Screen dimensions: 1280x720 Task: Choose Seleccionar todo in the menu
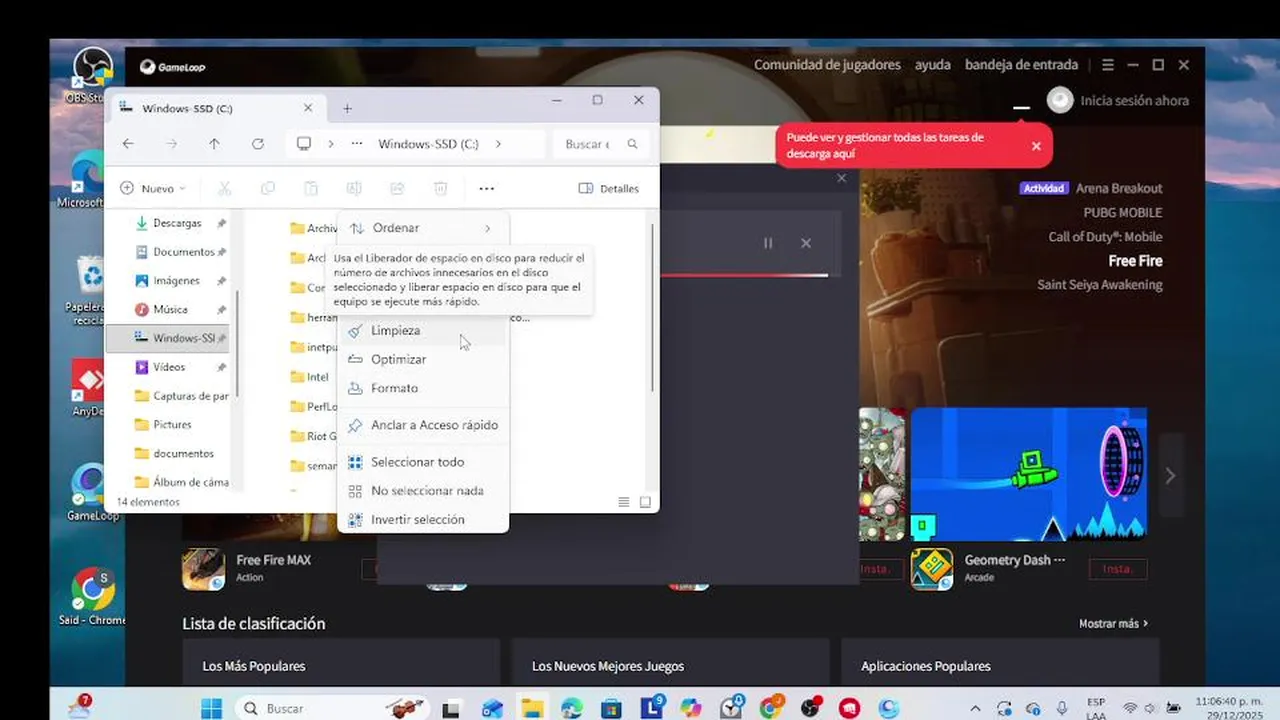(423, 462)
